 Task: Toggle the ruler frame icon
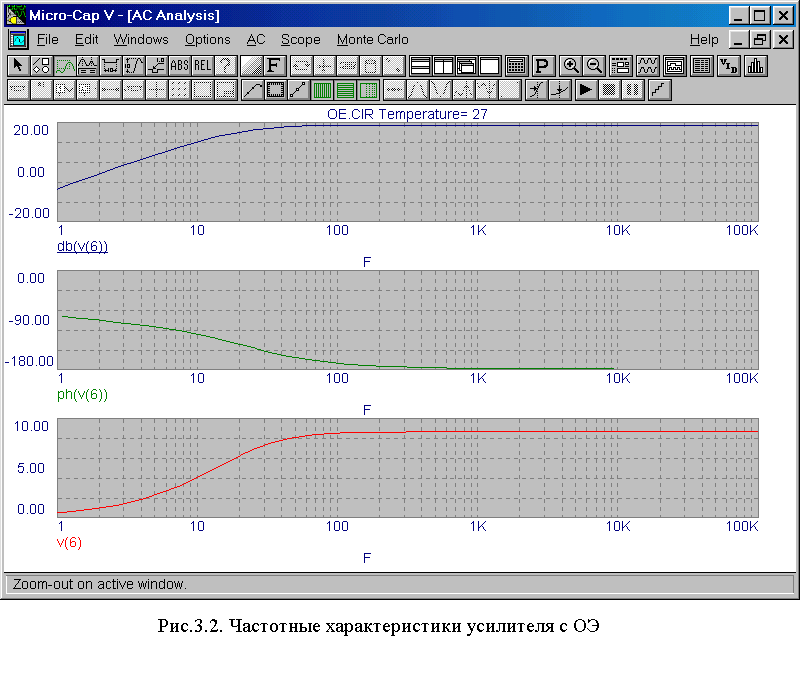coord(275,90)
